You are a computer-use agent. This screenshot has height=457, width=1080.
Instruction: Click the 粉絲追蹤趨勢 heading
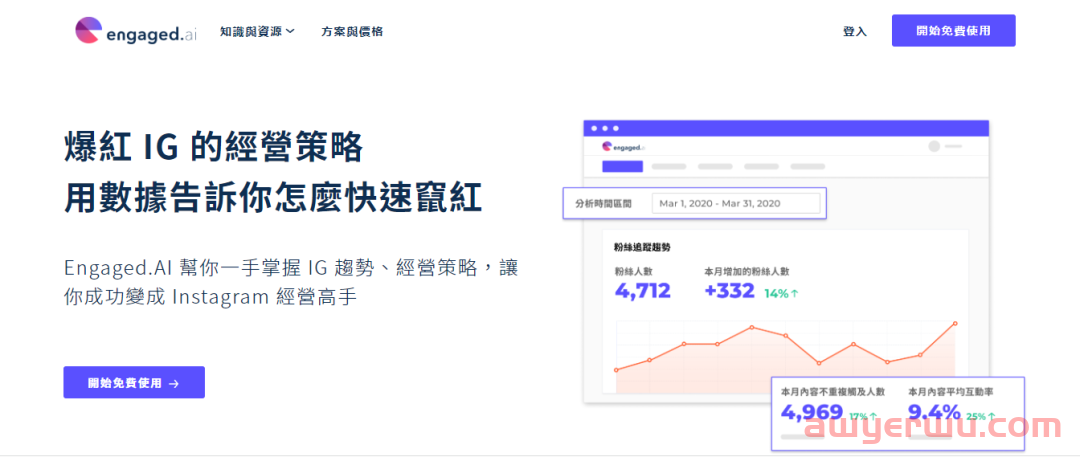click(x=642, y=247)
